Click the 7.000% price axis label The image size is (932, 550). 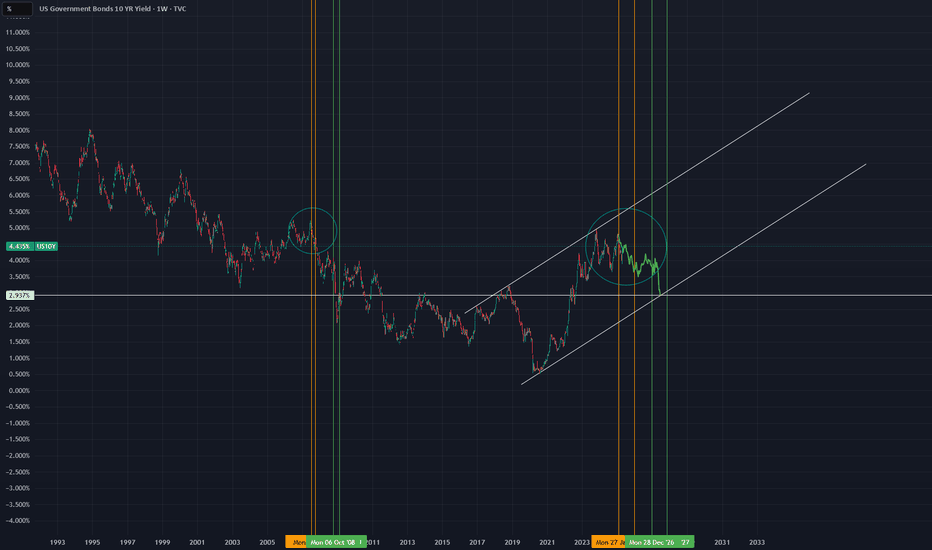[18, 163]
